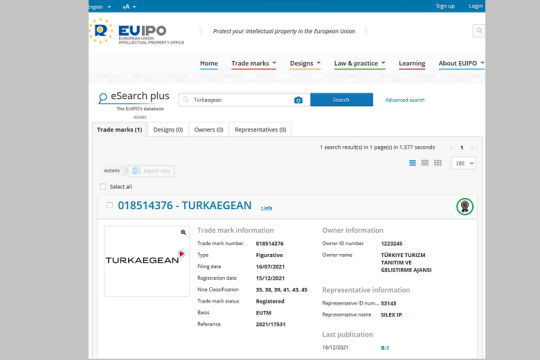540x360 pixels.
Task: Go to next results page arrow
Action: (x=472, y=148)
